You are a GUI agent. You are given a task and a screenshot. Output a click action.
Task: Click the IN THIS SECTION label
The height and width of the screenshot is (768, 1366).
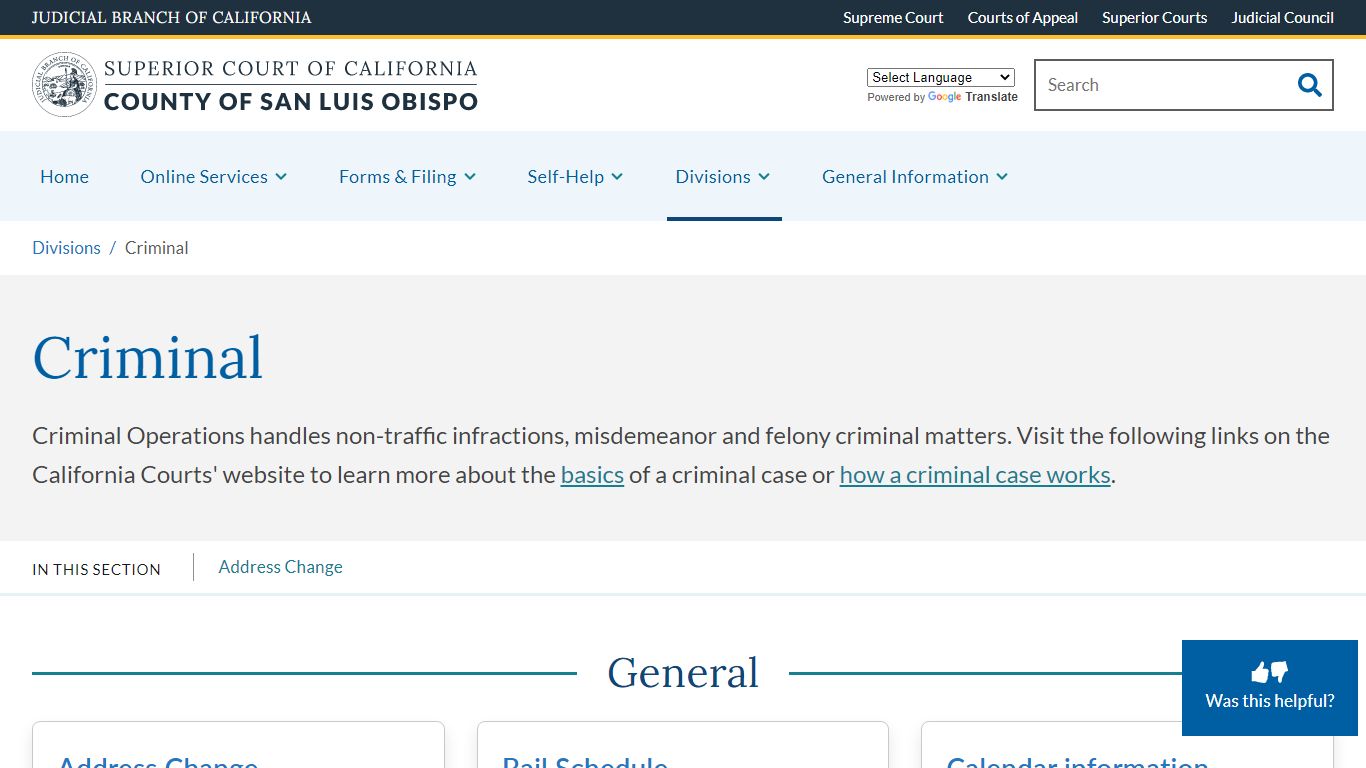click(x=96, y=569)
